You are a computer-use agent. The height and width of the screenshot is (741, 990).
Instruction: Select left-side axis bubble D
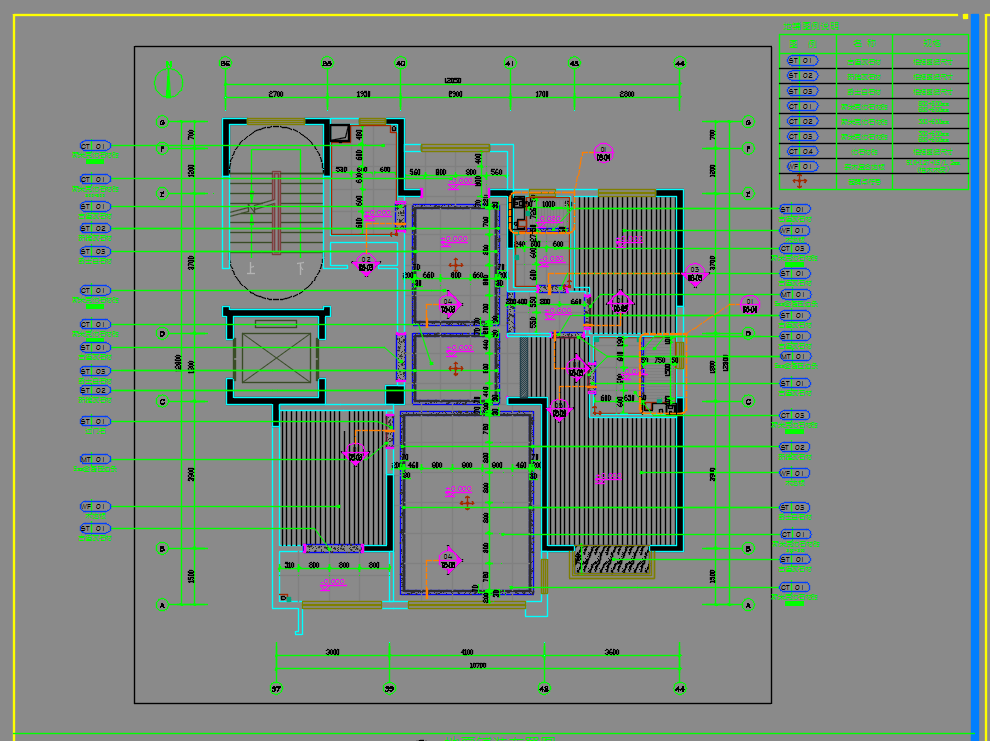pyautogui.click(x=162, y=333)
